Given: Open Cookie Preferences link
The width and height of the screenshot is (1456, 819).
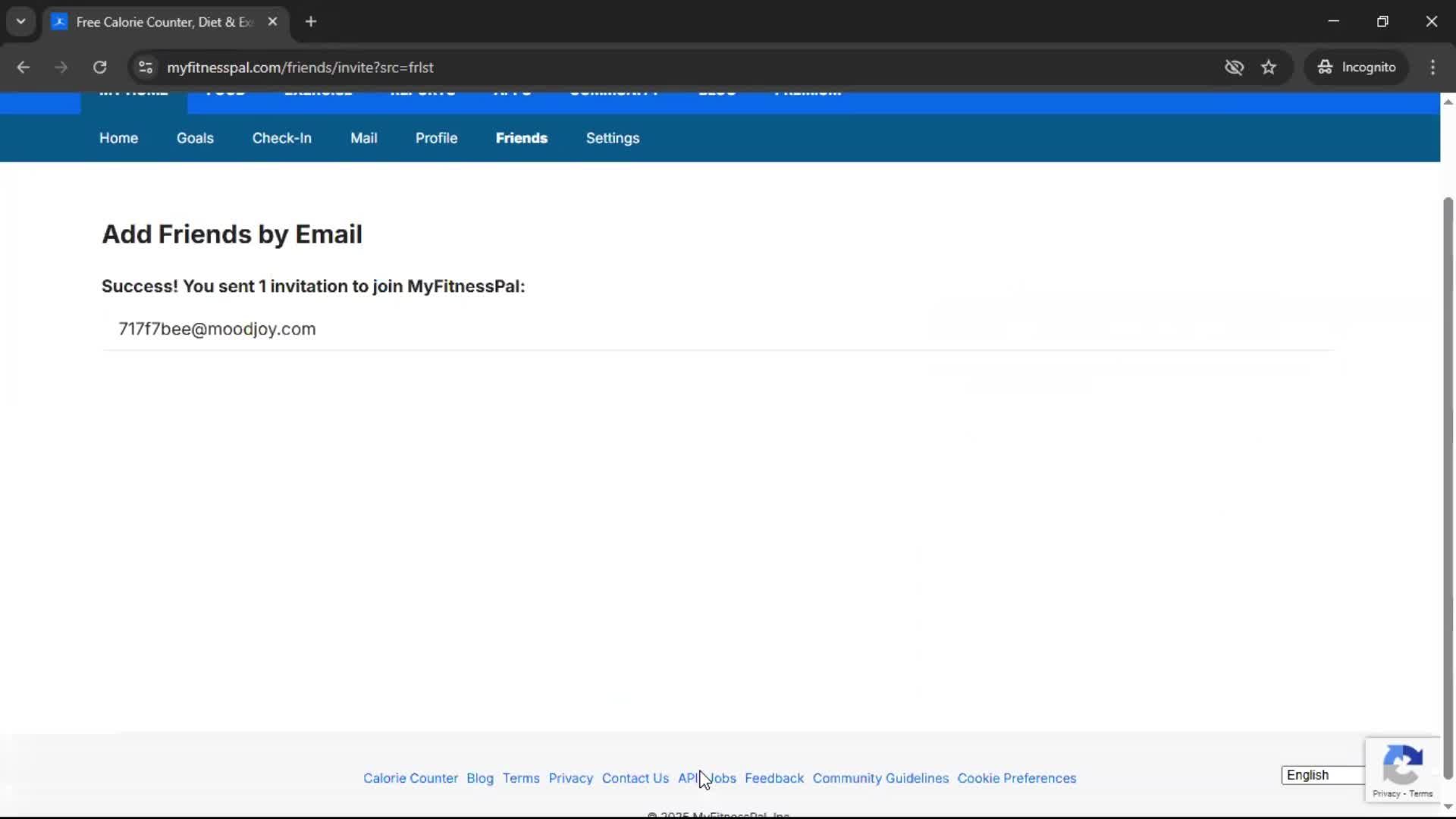Looking at the screenshot, I should tap(1016, 778).
